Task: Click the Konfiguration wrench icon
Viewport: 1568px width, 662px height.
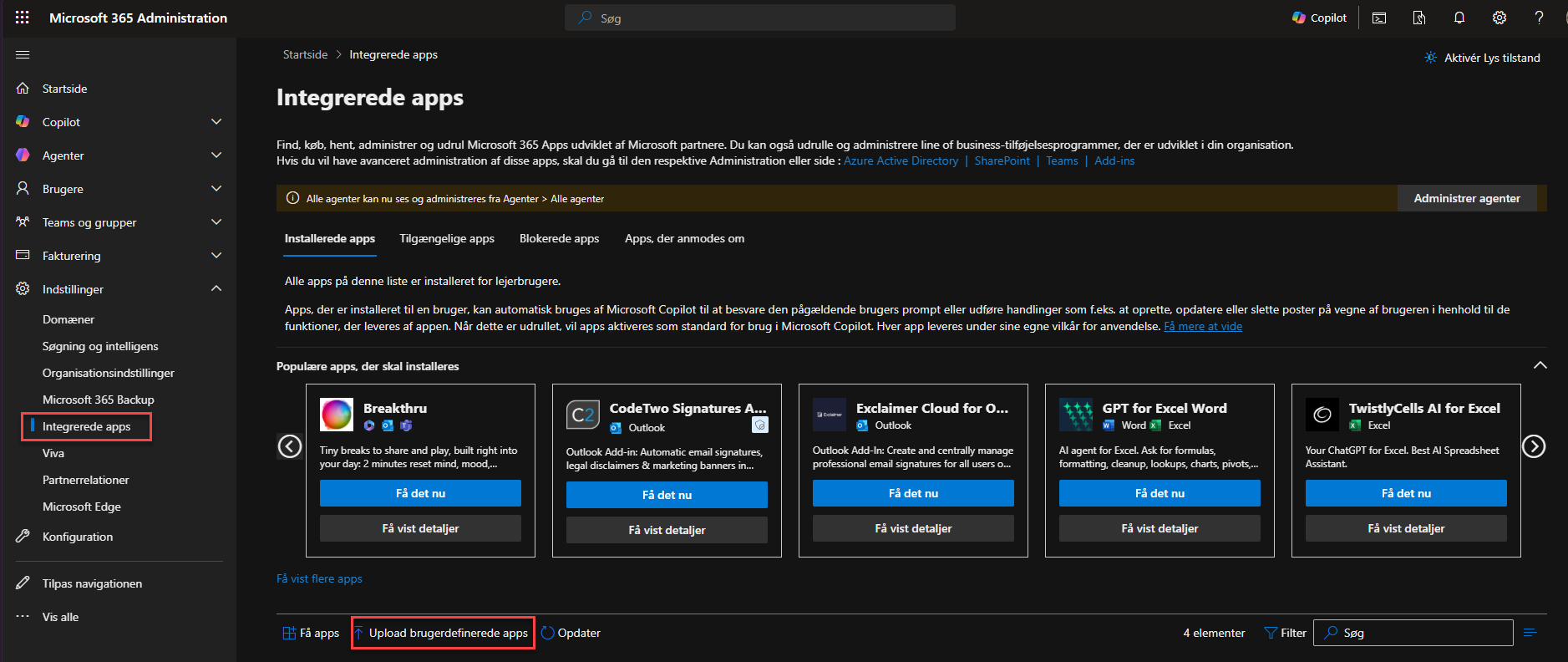Action: (x=23, y=537)
